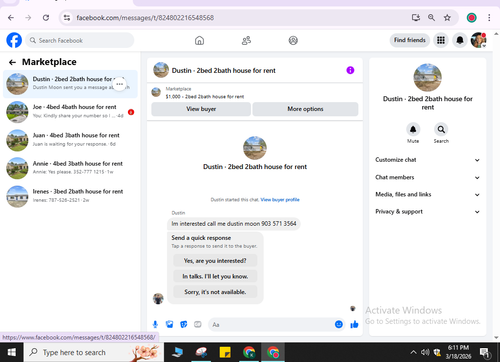Bookmark this page with star icon
This screenshot has height=362, width=500.
tap(447, 18)
